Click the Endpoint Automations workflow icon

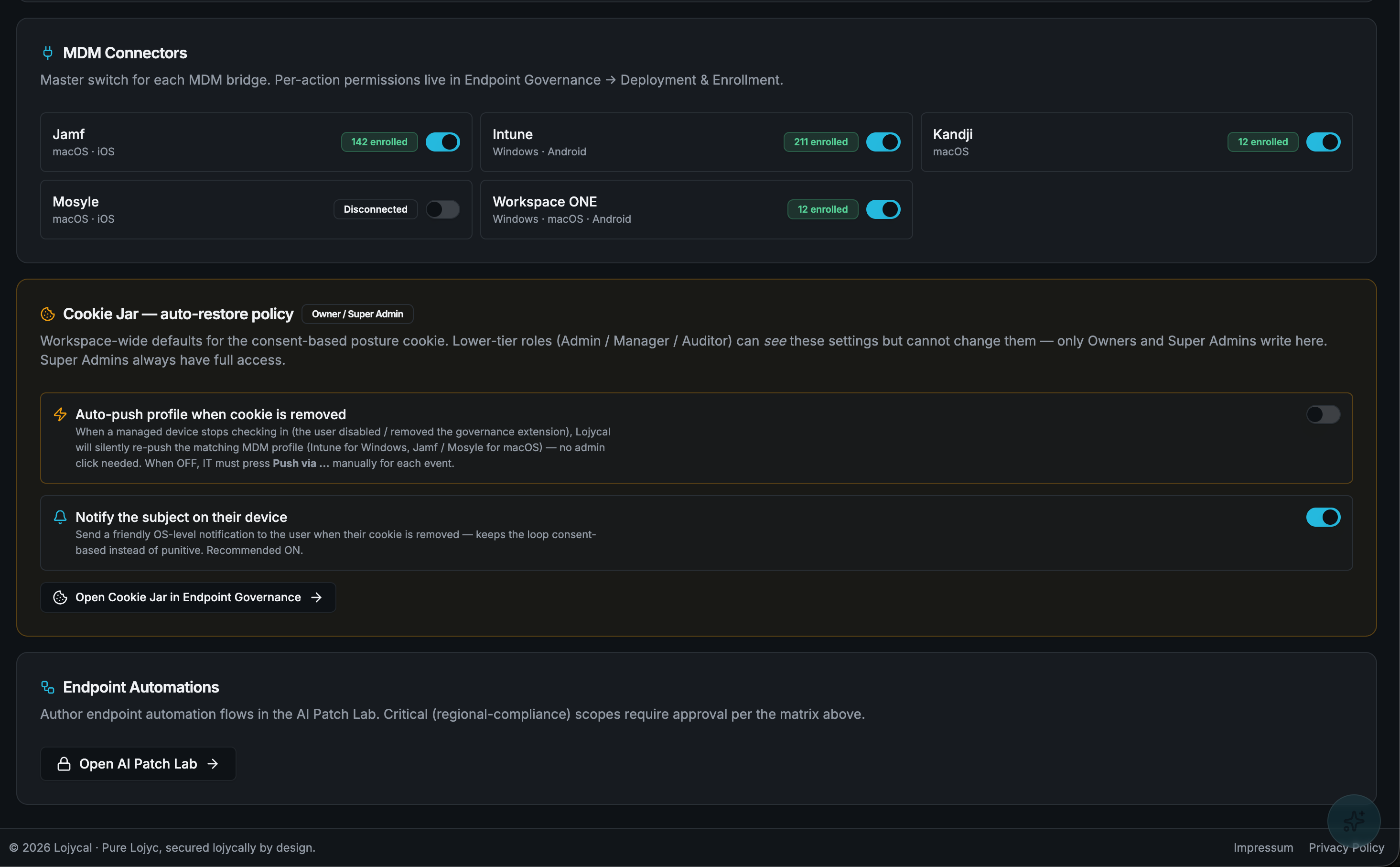48,687
